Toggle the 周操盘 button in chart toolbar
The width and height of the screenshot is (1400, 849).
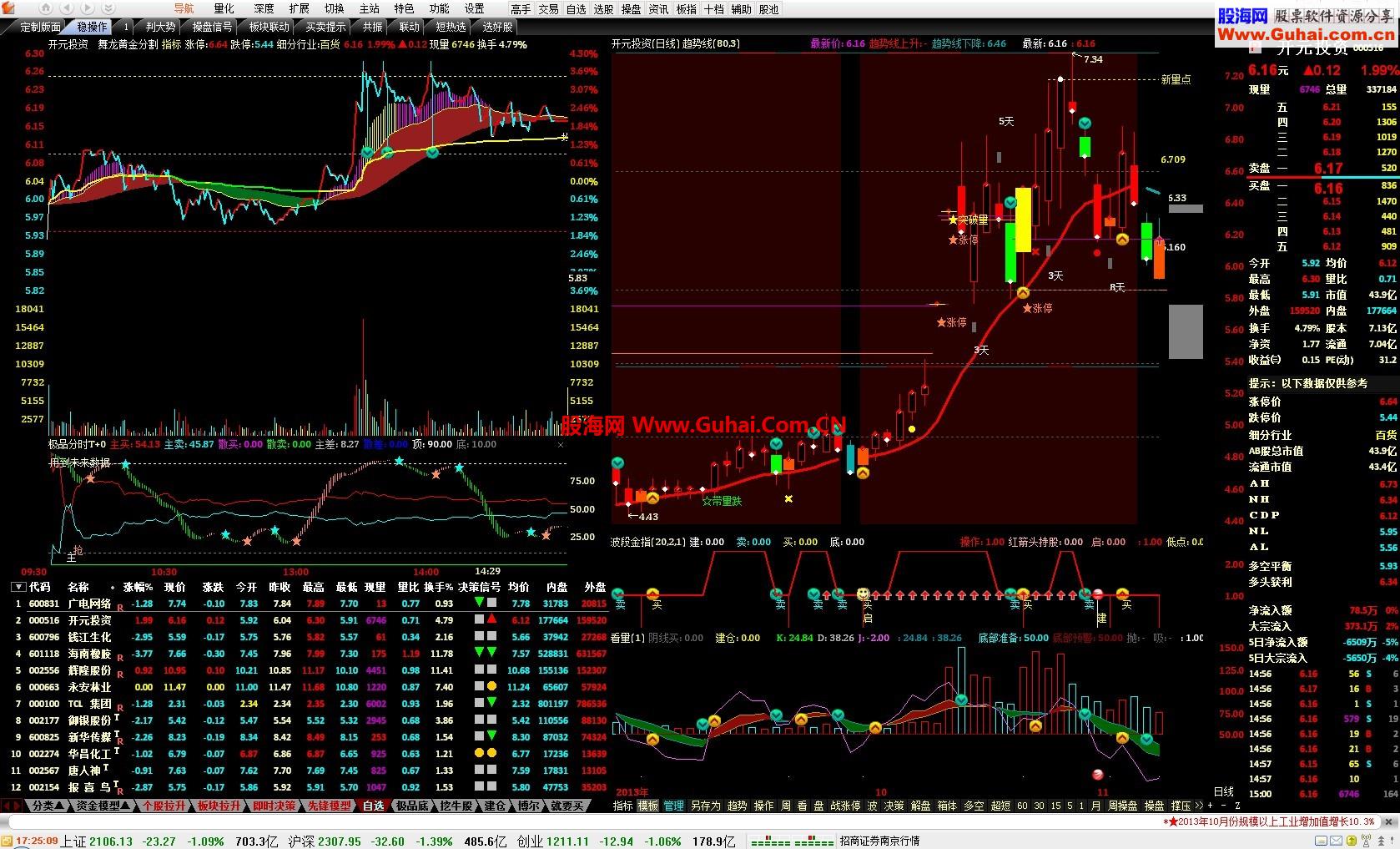(1123, 806)
